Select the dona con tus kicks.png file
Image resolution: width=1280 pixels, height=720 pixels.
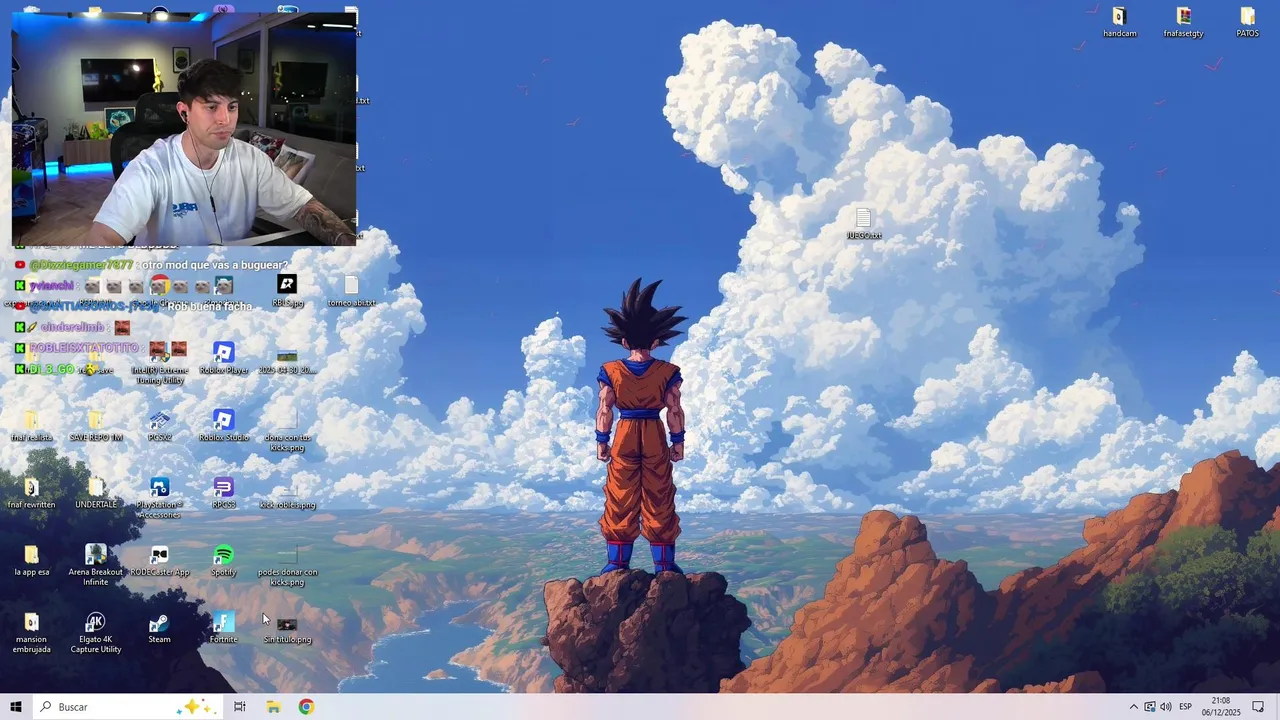[x=287, y=429]
